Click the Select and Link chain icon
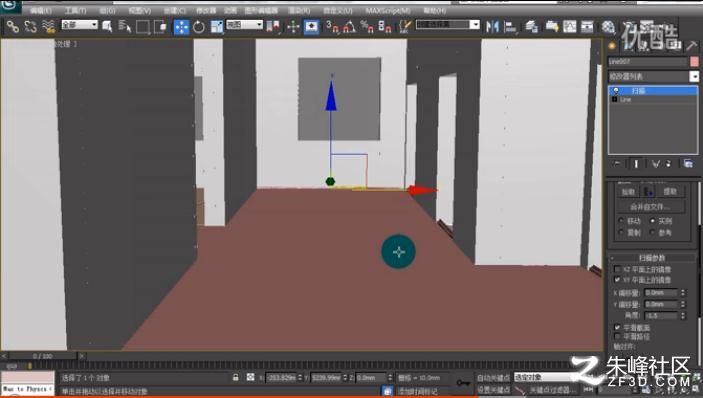The height and width of the screenshot is (398, 703). [x=13, y=26]
